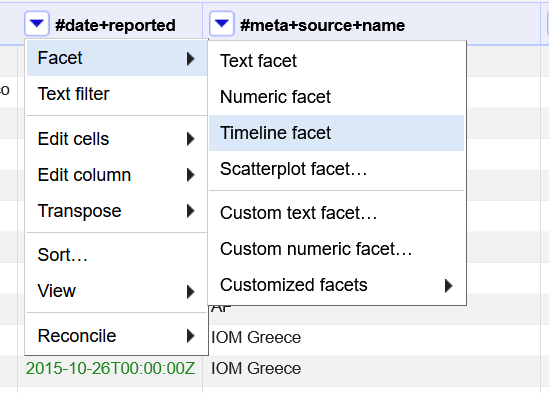Choose Custom numeric facet… option
This screenshot has width=549, height=393.
pyautogui.click(x=336, y=249)
